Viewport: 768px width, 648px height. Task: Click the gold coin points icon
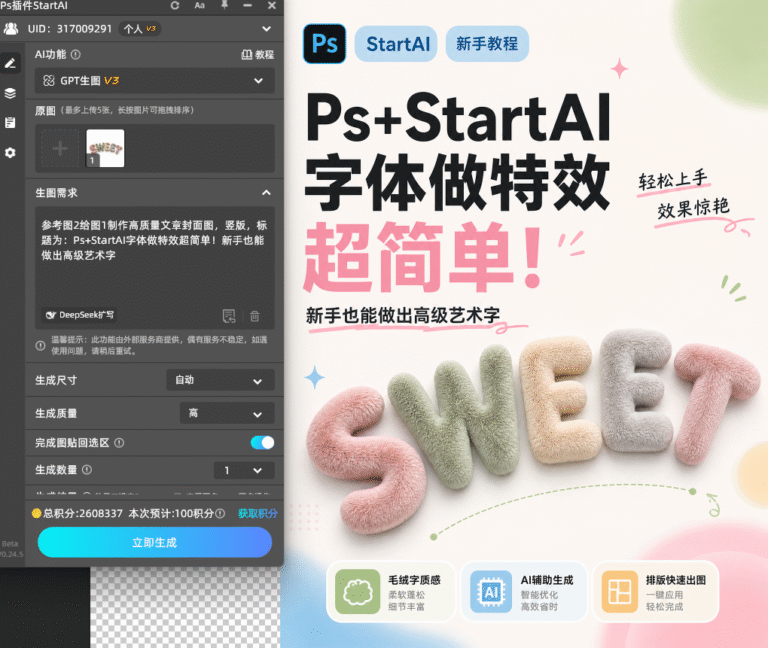36,513
